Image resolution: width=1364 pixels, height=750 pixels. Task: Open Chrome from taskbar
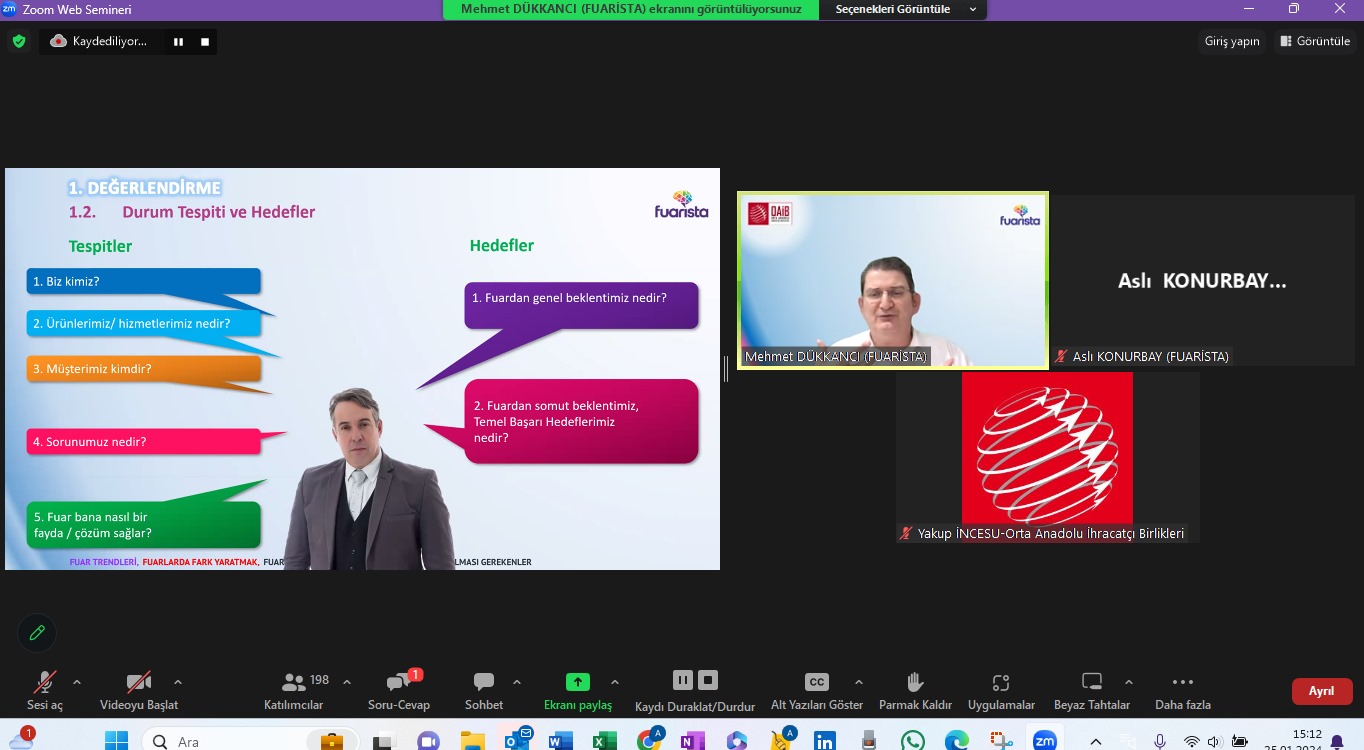pyautogui.click(x=649, y=741)
